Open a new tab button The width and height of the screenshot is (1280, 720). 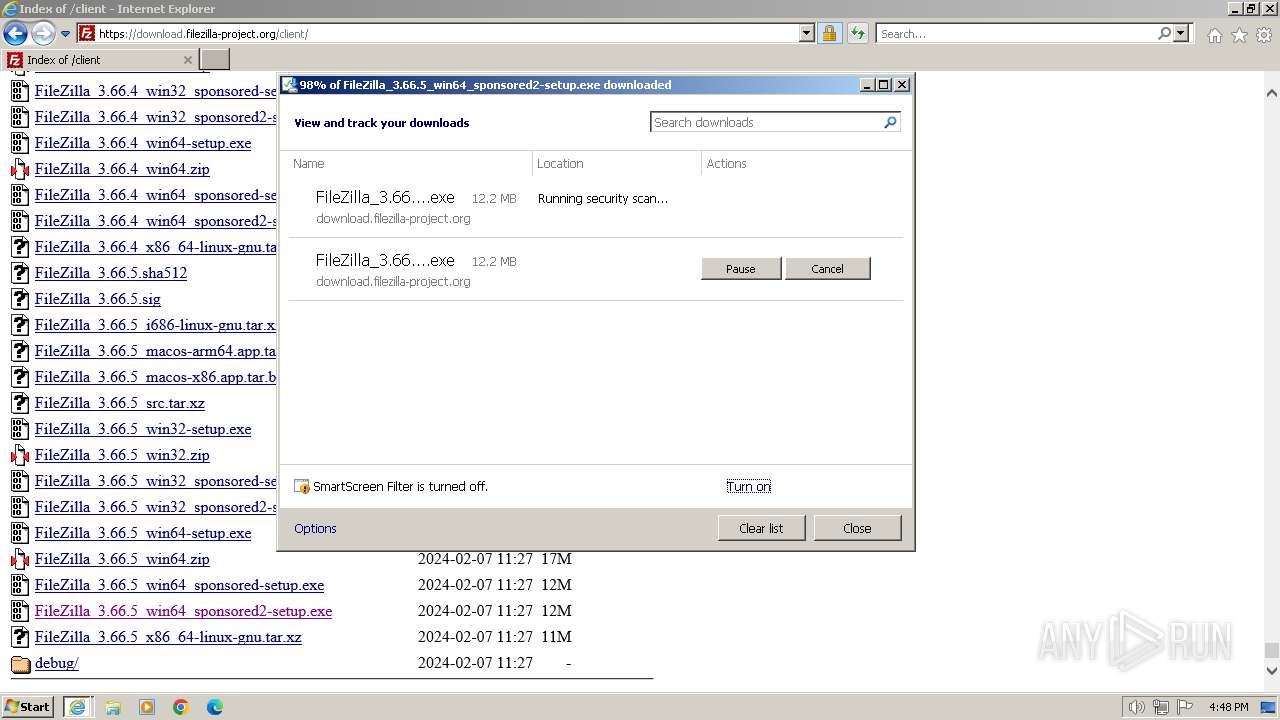pyautogui.click(x=215, y=60)
